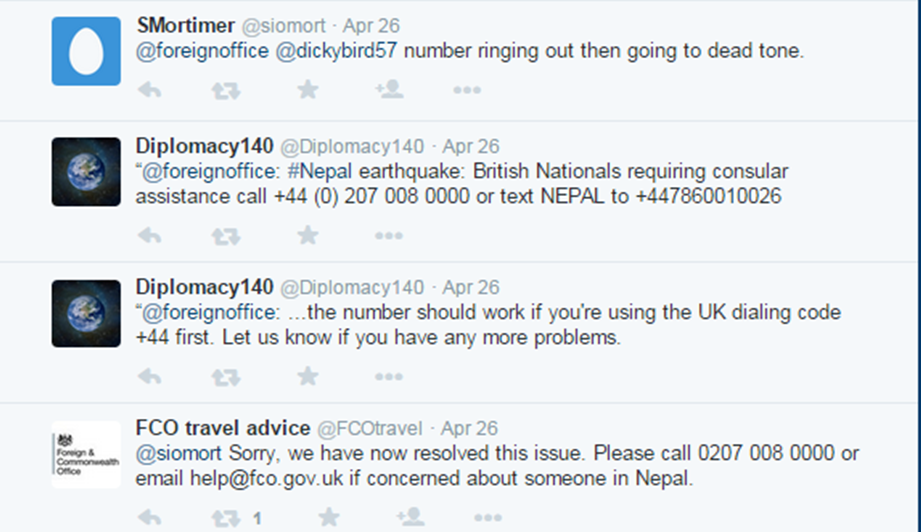This screenshot has width=921, height=532.
Task: Retweet the FCO travel advice tweet
Action: [226, 518]
